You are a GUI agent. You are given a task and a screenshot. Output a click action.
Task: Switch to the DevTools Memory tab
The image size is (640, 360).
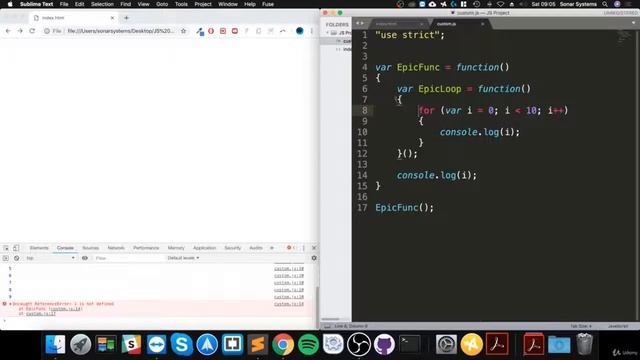(176, 248)
